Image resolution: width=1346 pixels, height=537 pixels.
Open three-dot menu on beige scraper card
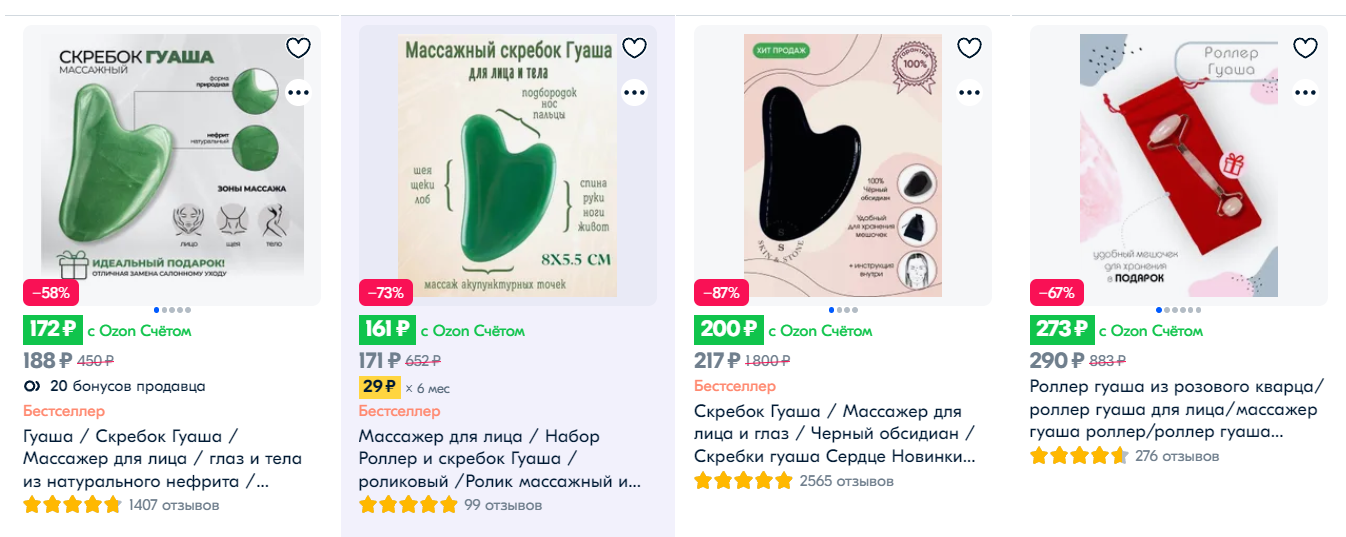coord(634,93)
